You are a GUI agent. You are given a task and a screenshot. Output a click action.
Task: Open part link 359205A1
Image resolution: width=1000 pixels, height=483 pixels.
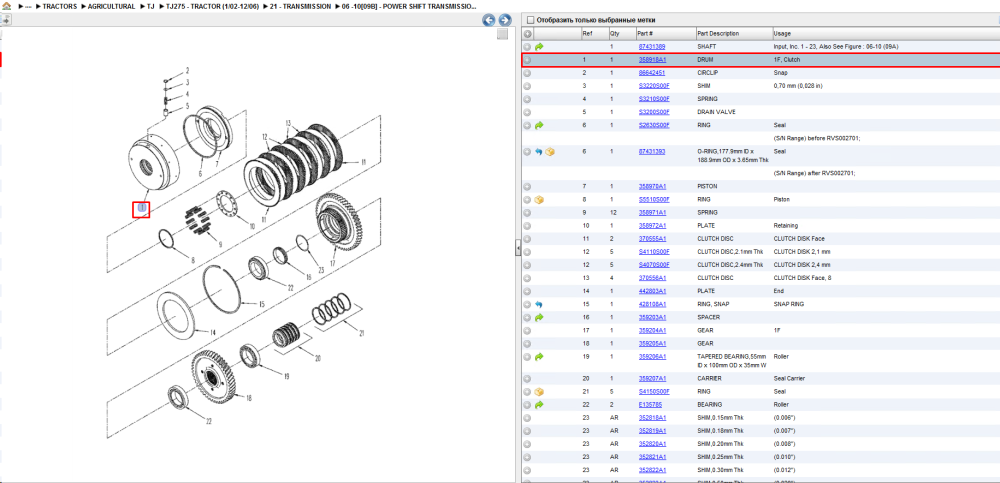[x=652, y=343]
